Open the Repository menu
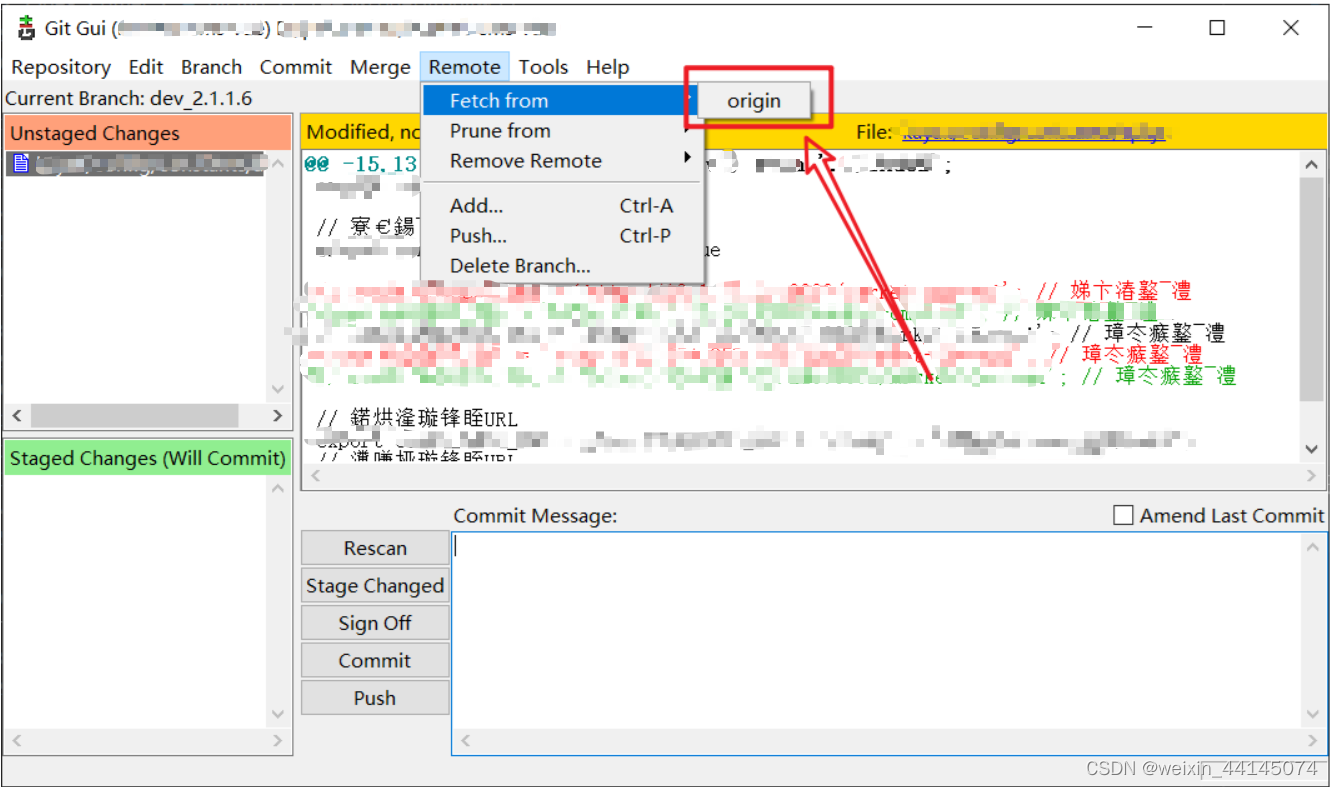Image resolution: width=1333 pixels, height=787 pixels. point(61,67)
